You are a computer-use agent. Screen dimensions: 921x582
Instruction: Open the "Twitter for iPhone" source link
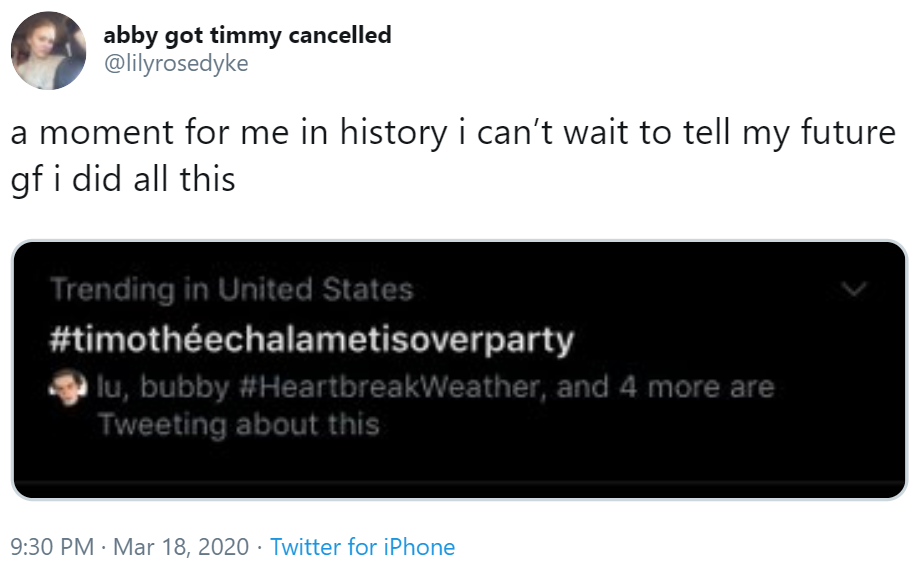[362, 547]
